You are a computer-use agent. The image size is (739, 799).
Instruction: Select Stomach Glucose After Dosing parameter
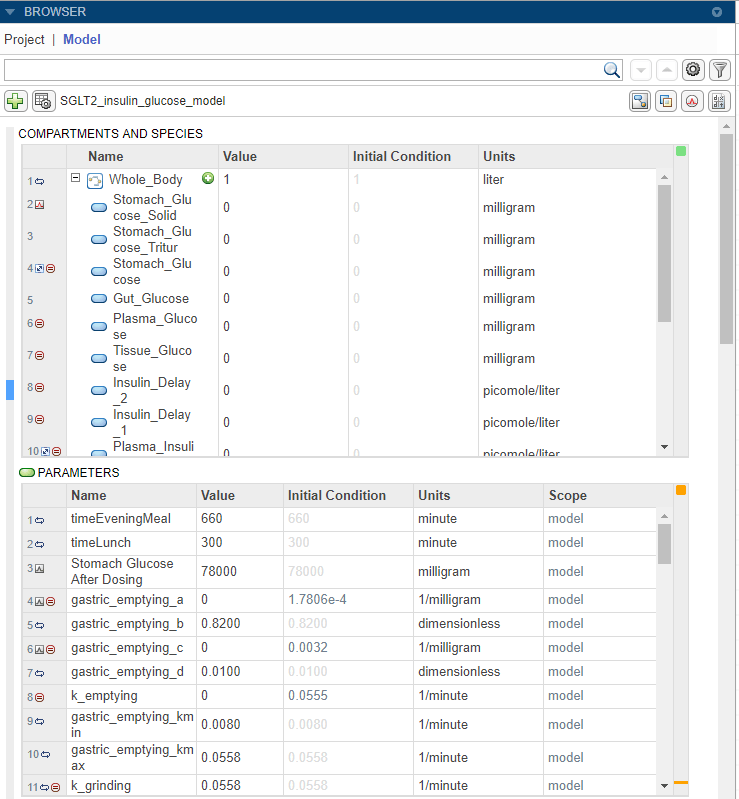coord(122,571)
